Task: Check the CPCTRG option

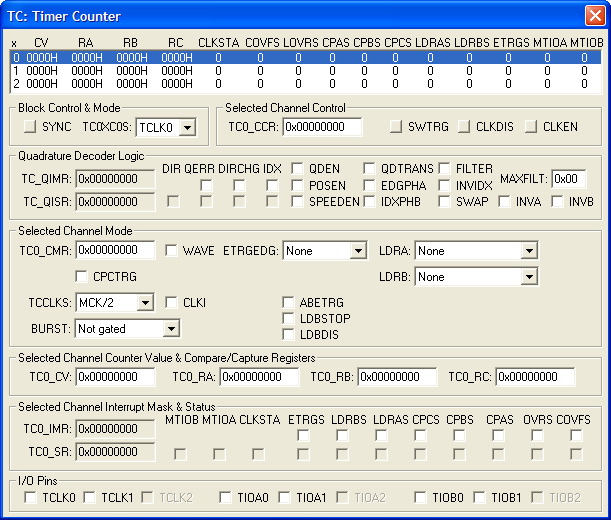Action: tap(81, 276)
